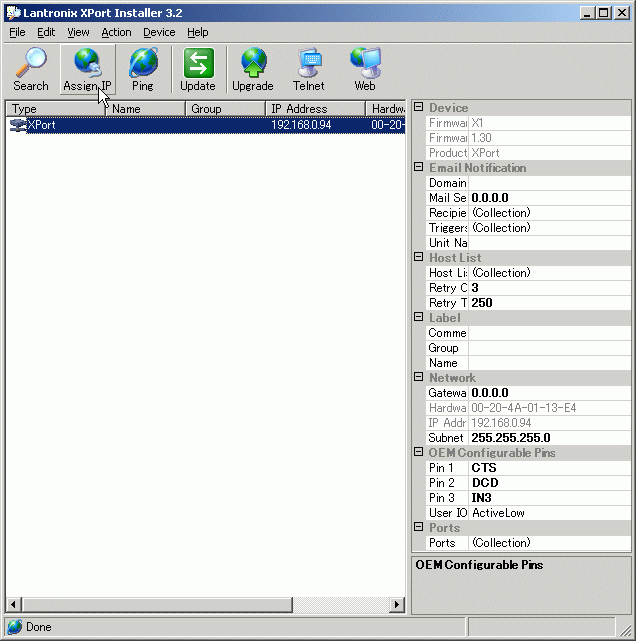Select the User IO ActiveLow value
The width and height of the screenshot is (636, 641).
(x=549, y=513)
